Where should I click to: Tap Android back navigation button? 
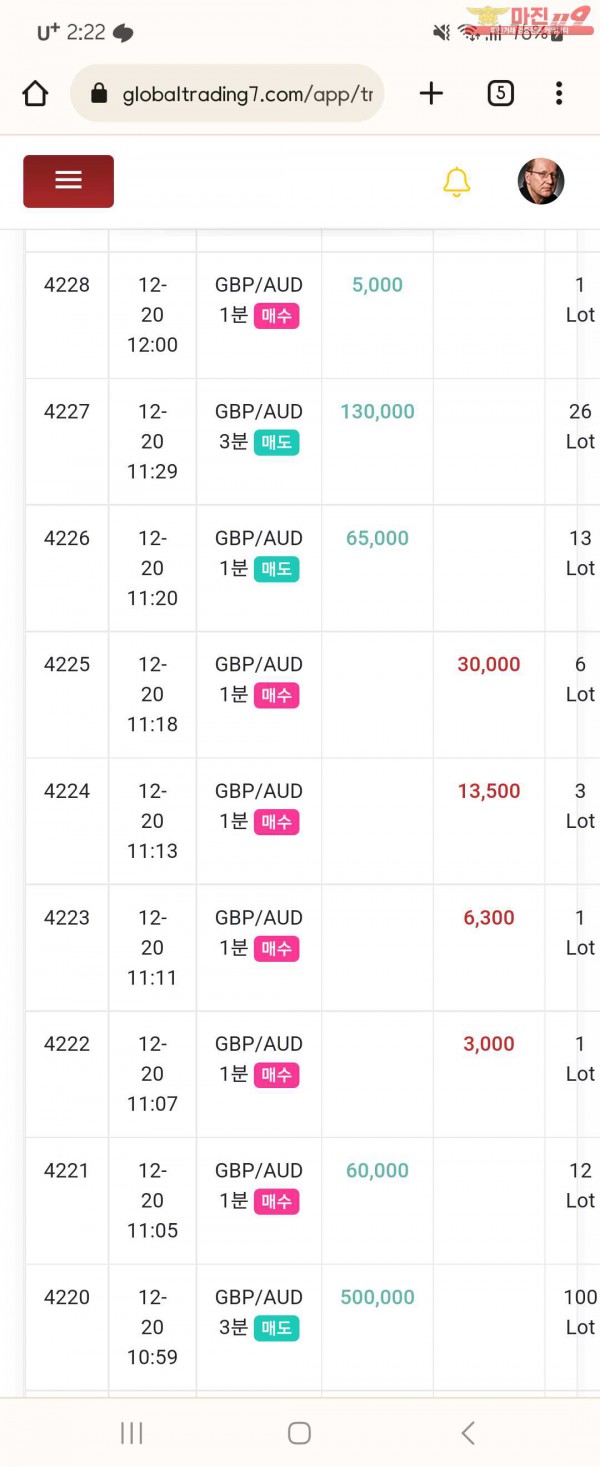tap(467, 1433)
